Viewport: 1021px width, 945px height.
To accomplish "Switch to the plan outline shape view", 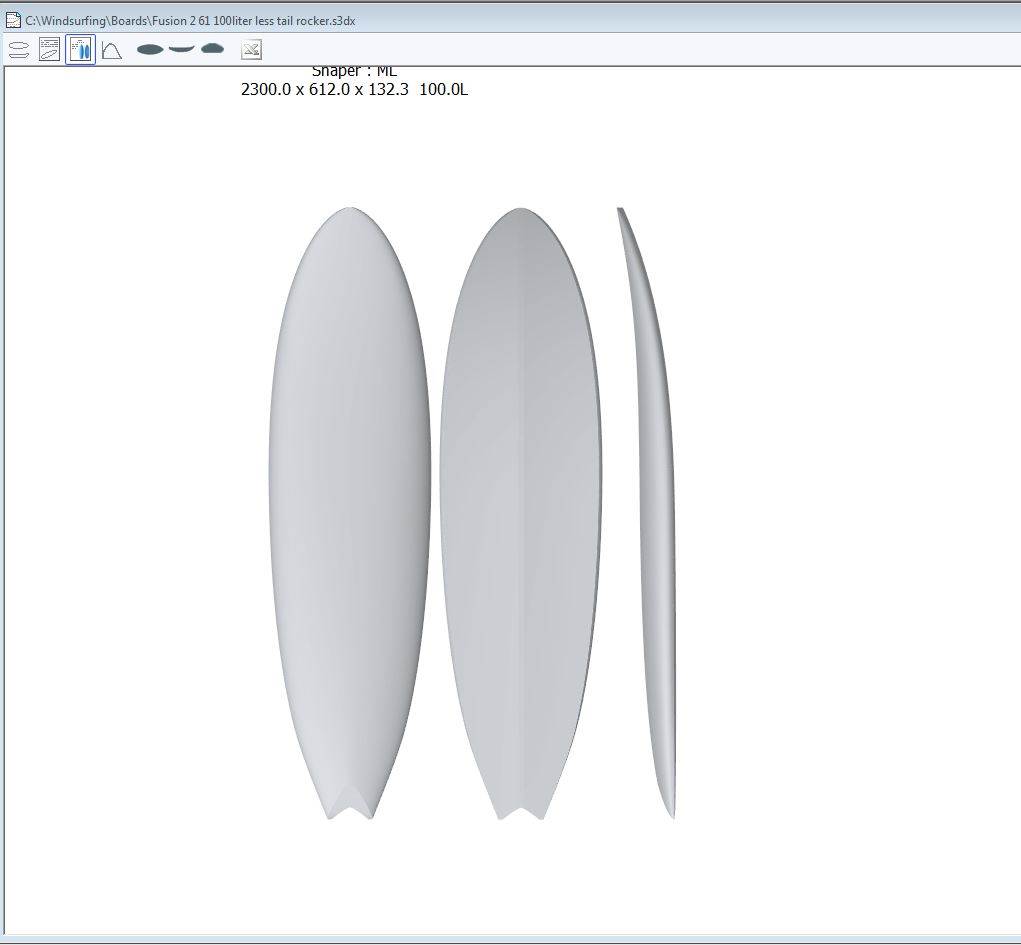I will [150, 49].
